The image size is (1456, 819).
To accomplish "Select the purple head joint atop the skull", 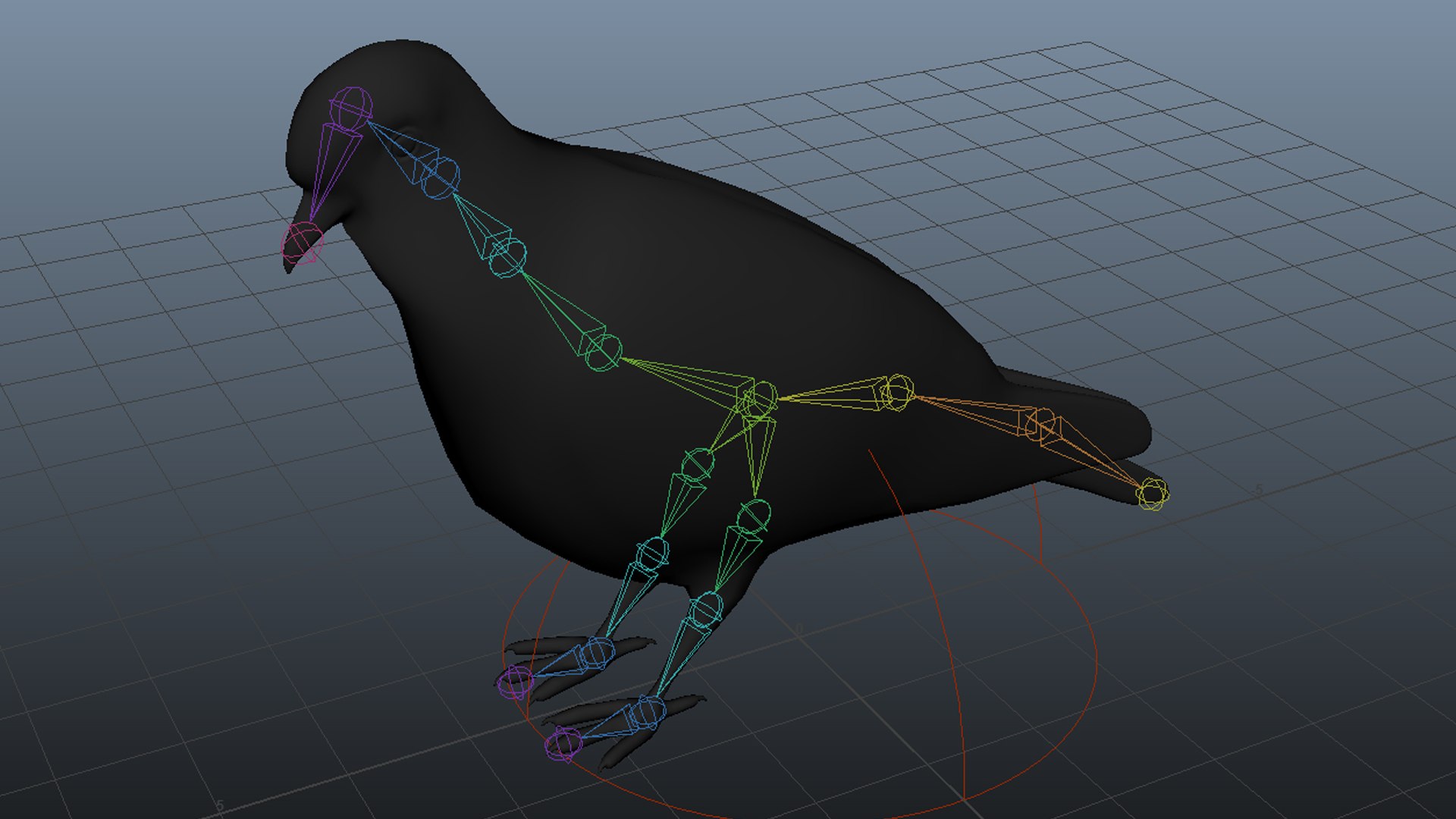I will 351,106.
